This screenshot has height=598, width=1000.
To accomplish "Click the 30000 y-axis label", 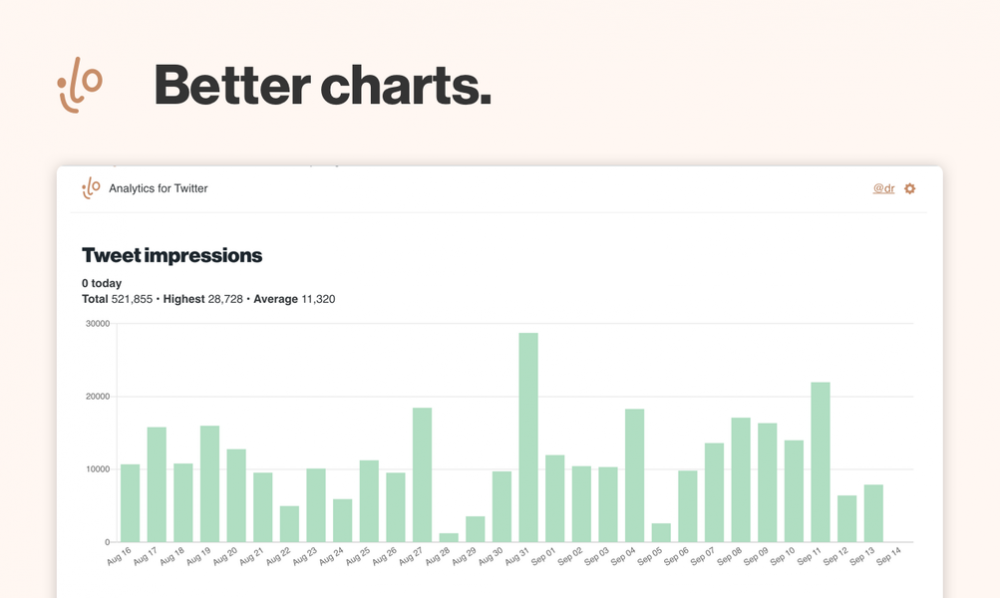I will click(x=97, y=324).
